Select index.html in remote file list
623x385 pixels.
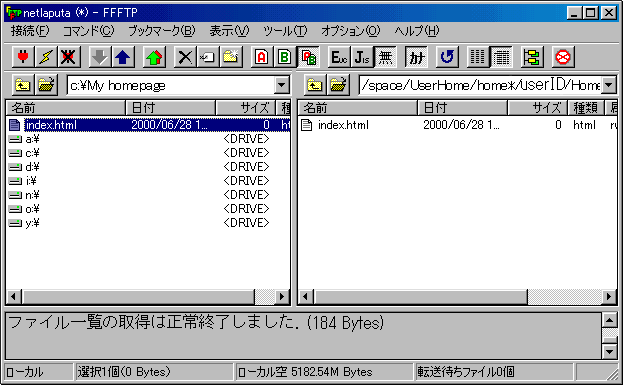(343, 125)
